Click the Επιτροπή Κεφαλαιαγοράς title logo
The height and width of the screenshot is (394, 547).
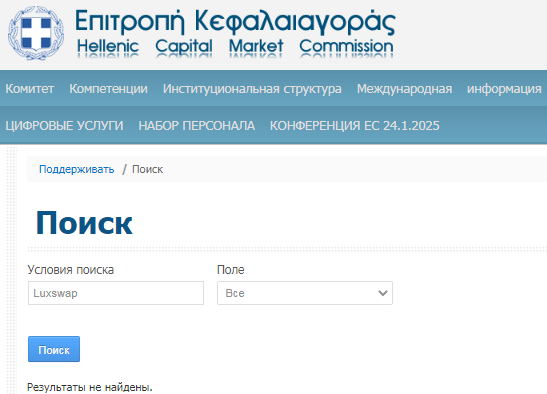pyautogui.click(x=235, y=22)
